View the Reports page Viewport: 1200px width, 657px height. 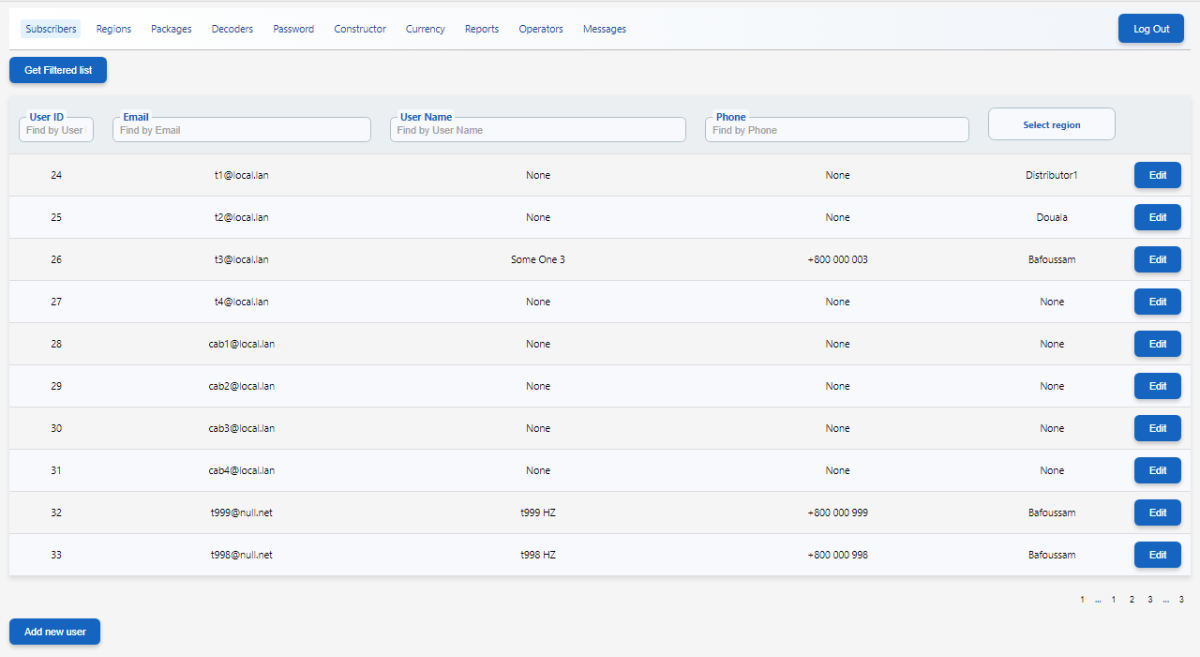(x=482, y=29)
